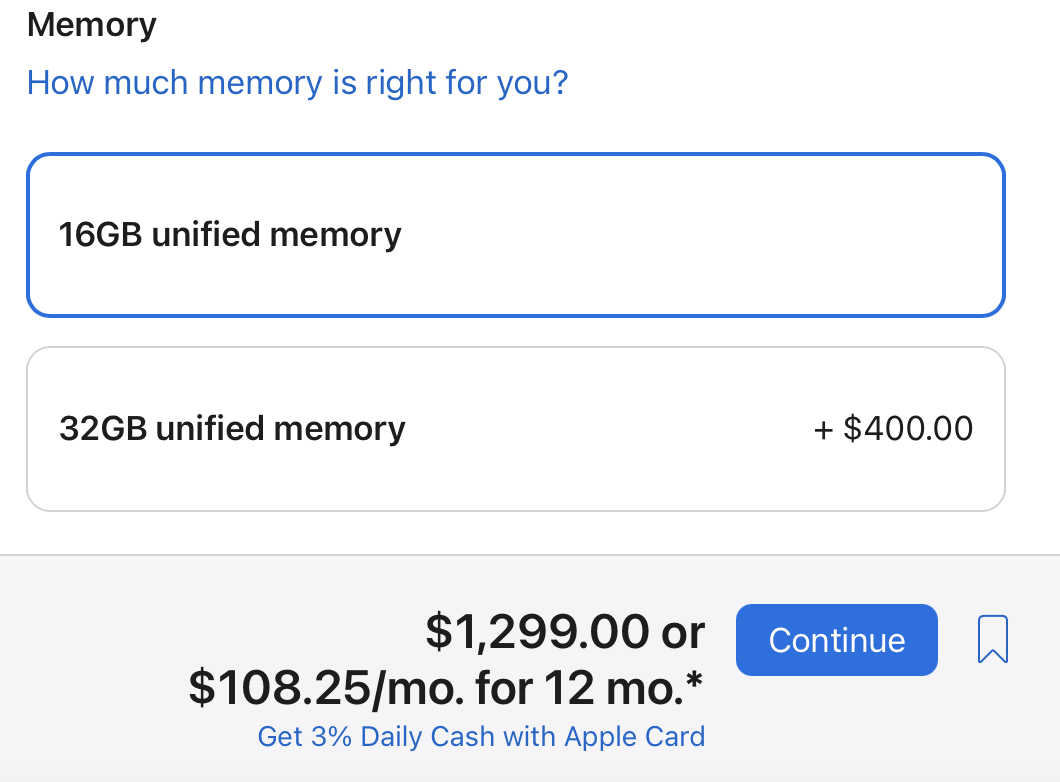Click the word "Continue" on the button
This screenshot has height=782, width=1060.
pos(837,640)
